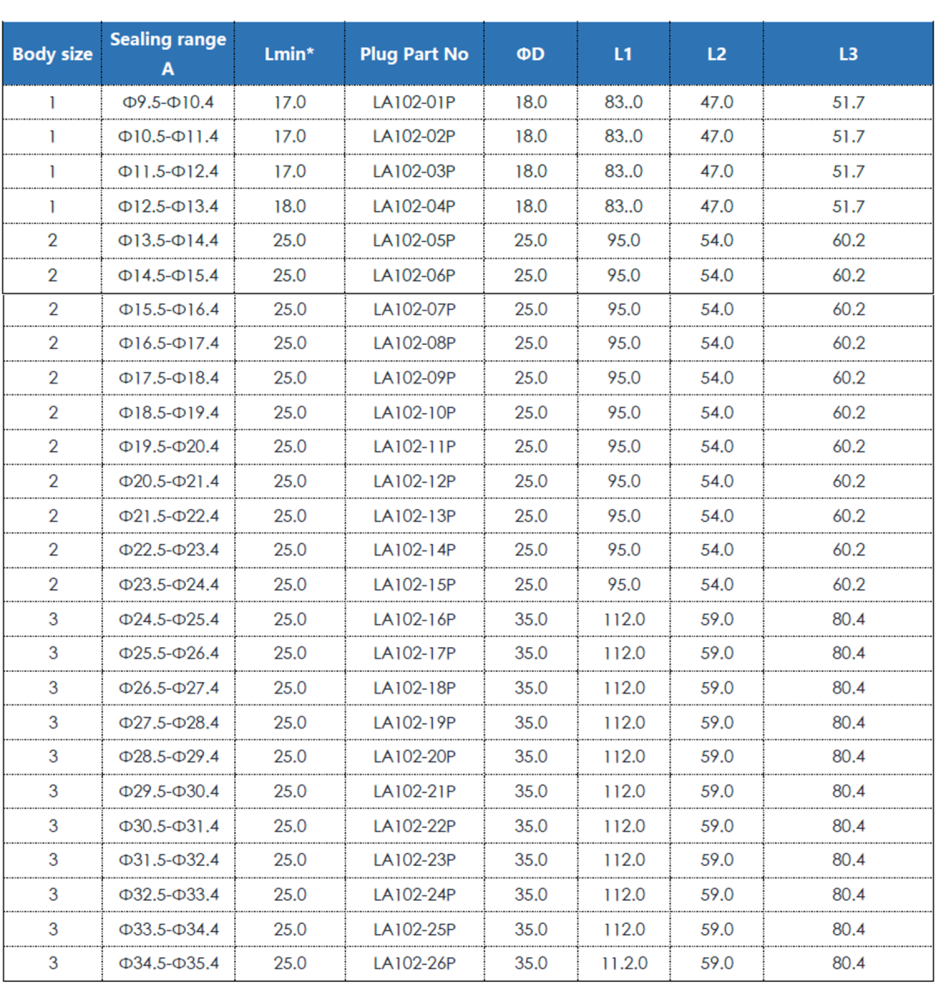936x987 pixels.
Task: Click the 'L3' column header
Action: (849, 54)
